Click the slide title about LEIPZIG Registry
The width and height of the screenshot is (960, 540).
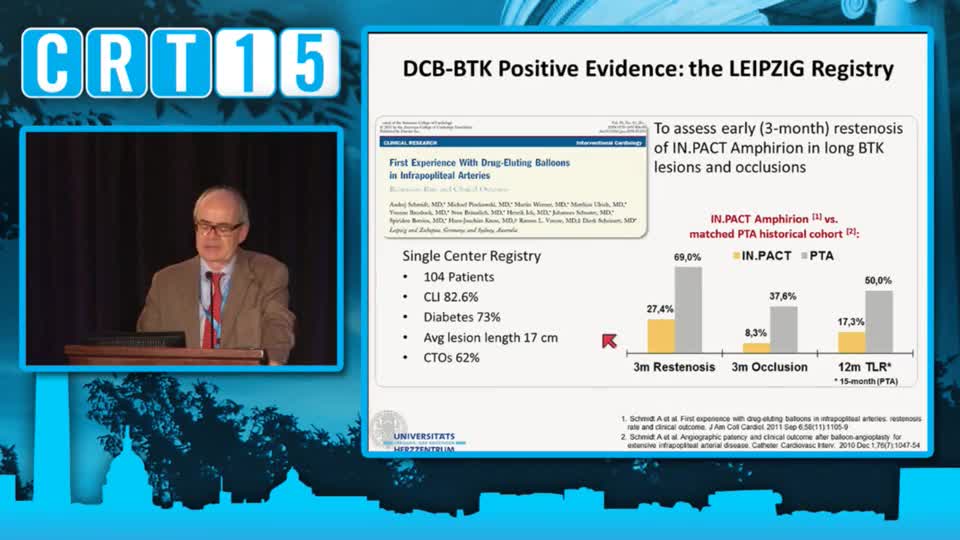click(647, 70)
